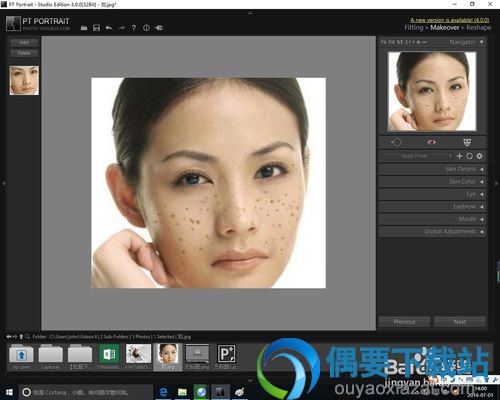Go up a folder with the up arrow icon
This screenshot has height=400, width=500.
(x=21, y=337)
